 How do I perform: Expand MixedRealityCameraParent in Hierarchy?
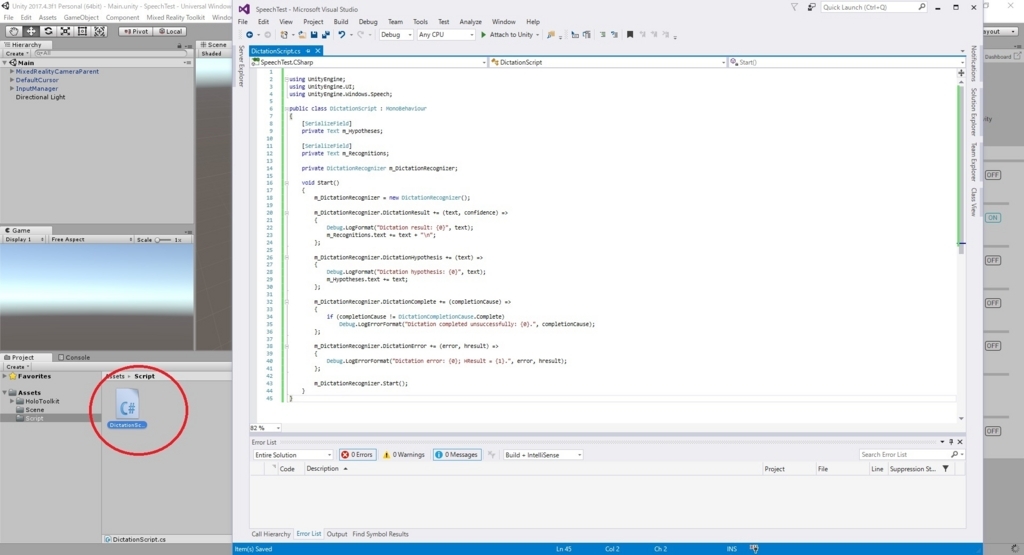pos(12,71)
